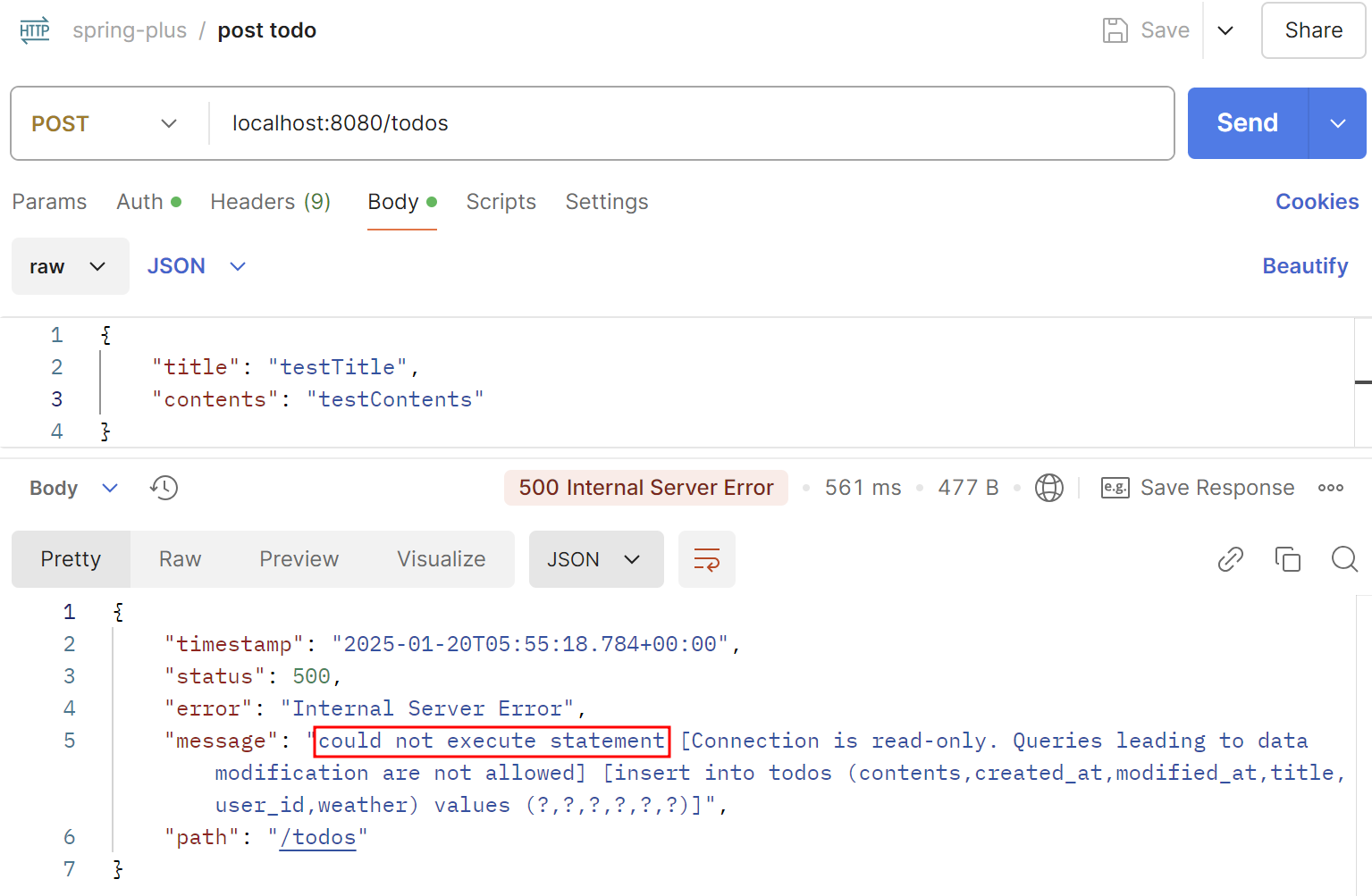Open the save options chevron beside Save
Image resolution: width=1372 pixels, height=896 pixels.
1225,30
